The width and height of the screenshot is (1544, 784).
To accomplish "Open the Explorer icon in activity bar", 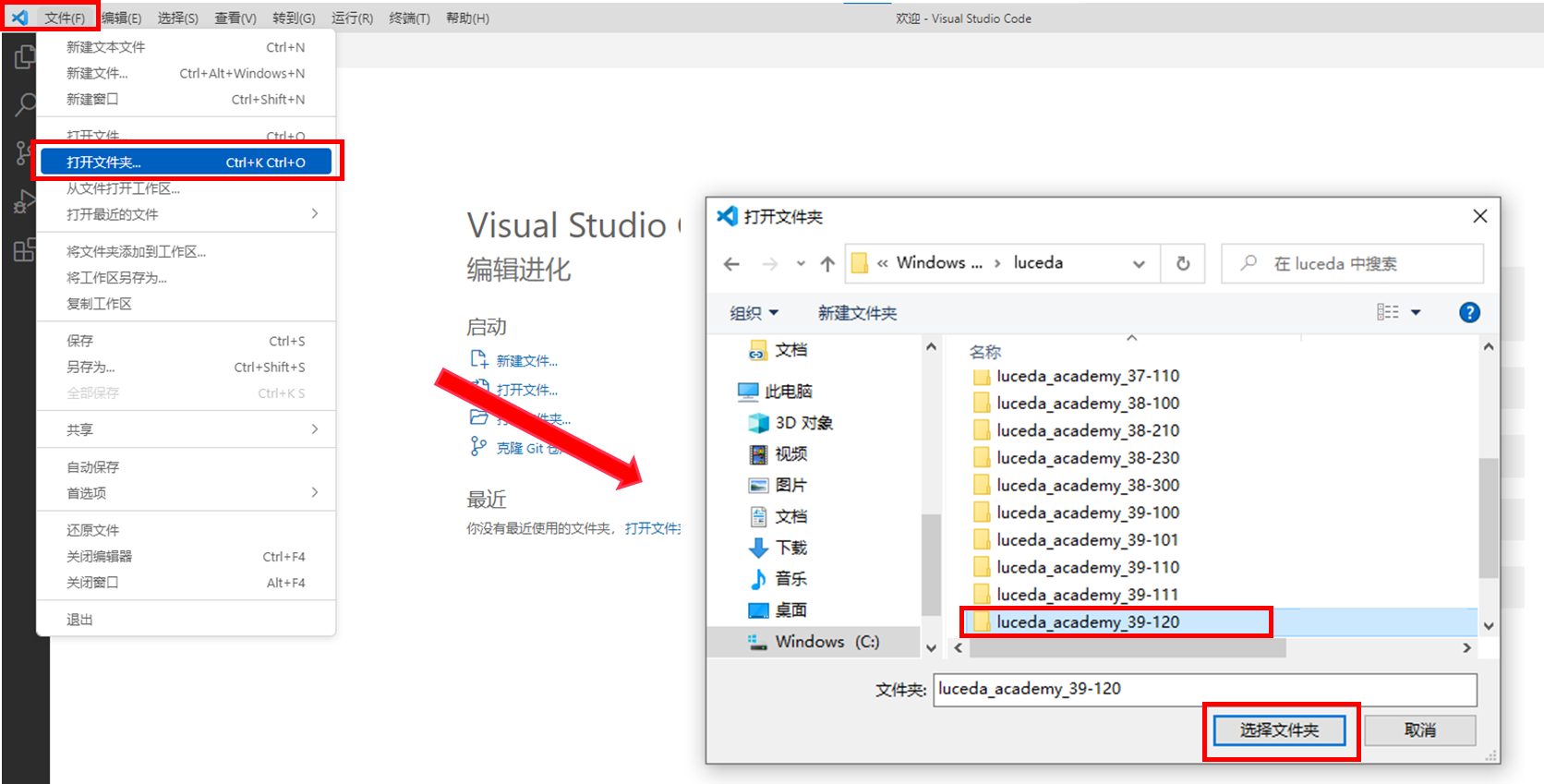I will point(25,57).
